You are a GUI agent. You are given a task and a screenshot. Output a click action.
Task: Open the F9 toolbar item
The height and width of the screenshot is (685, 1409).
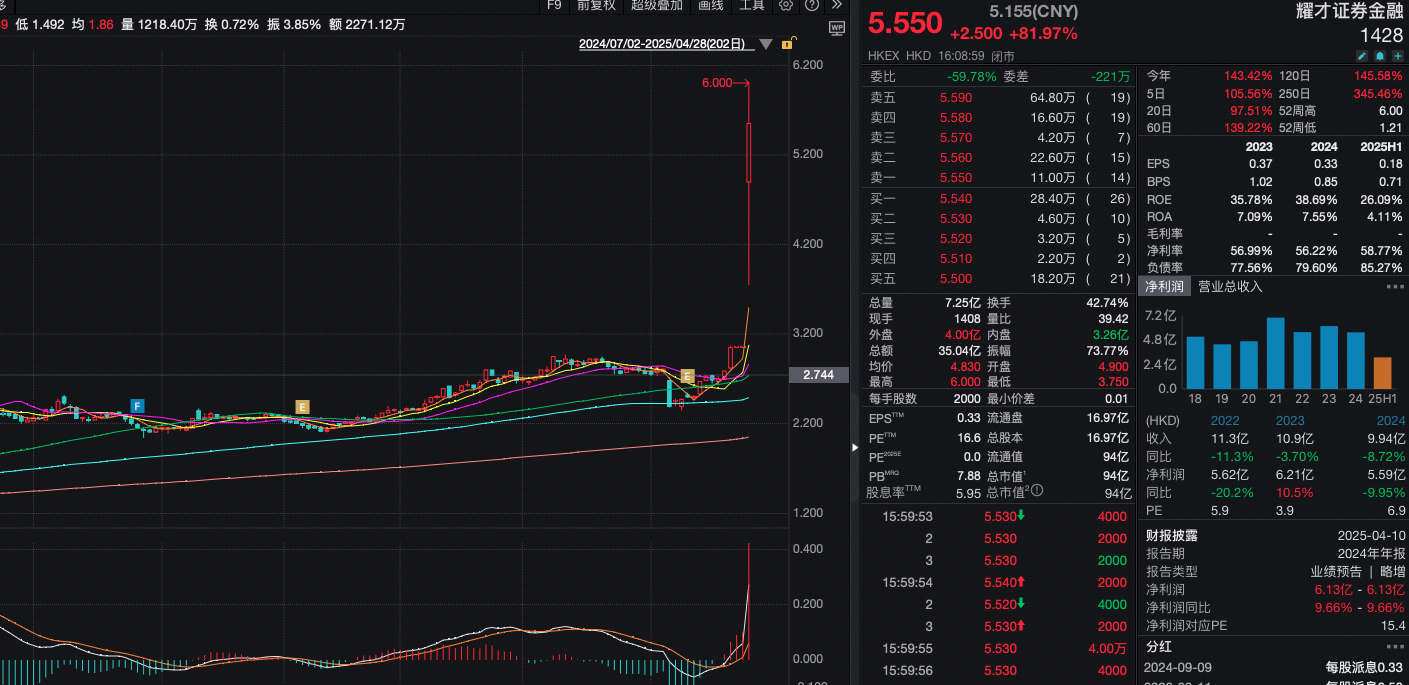point(554,5)
